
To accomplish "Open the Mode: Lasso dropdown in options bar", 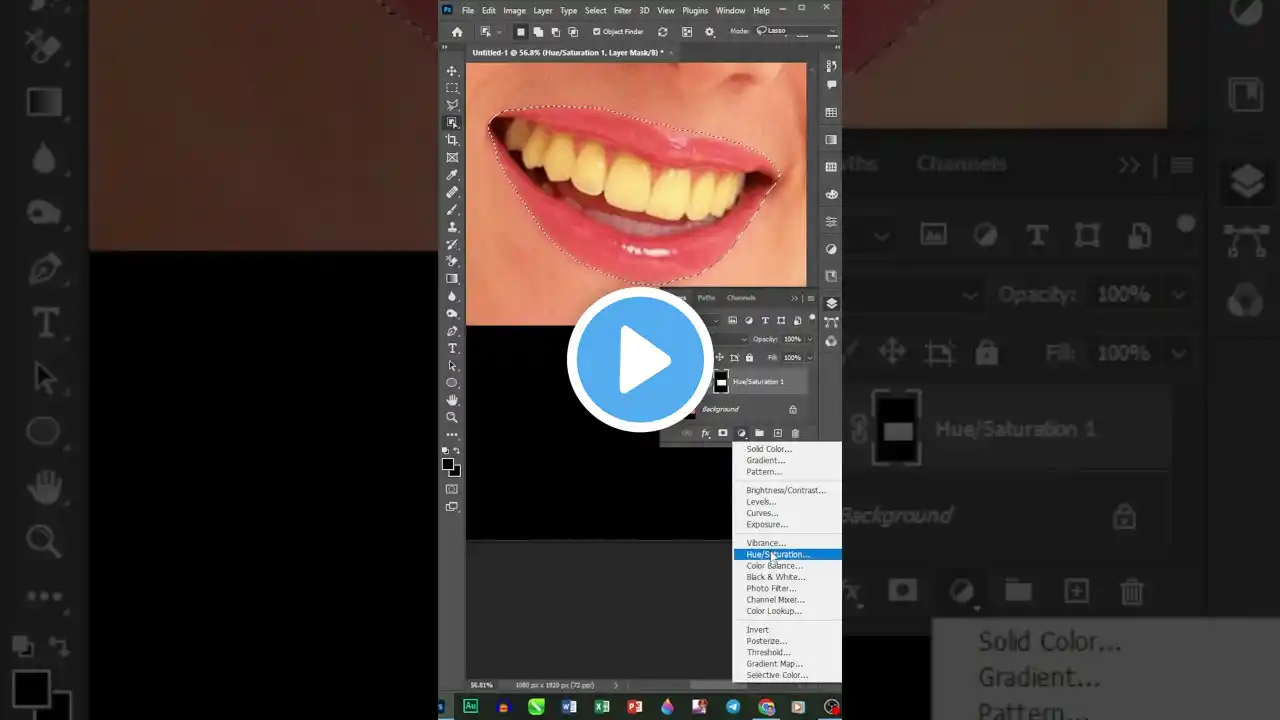I will [775, 30].
